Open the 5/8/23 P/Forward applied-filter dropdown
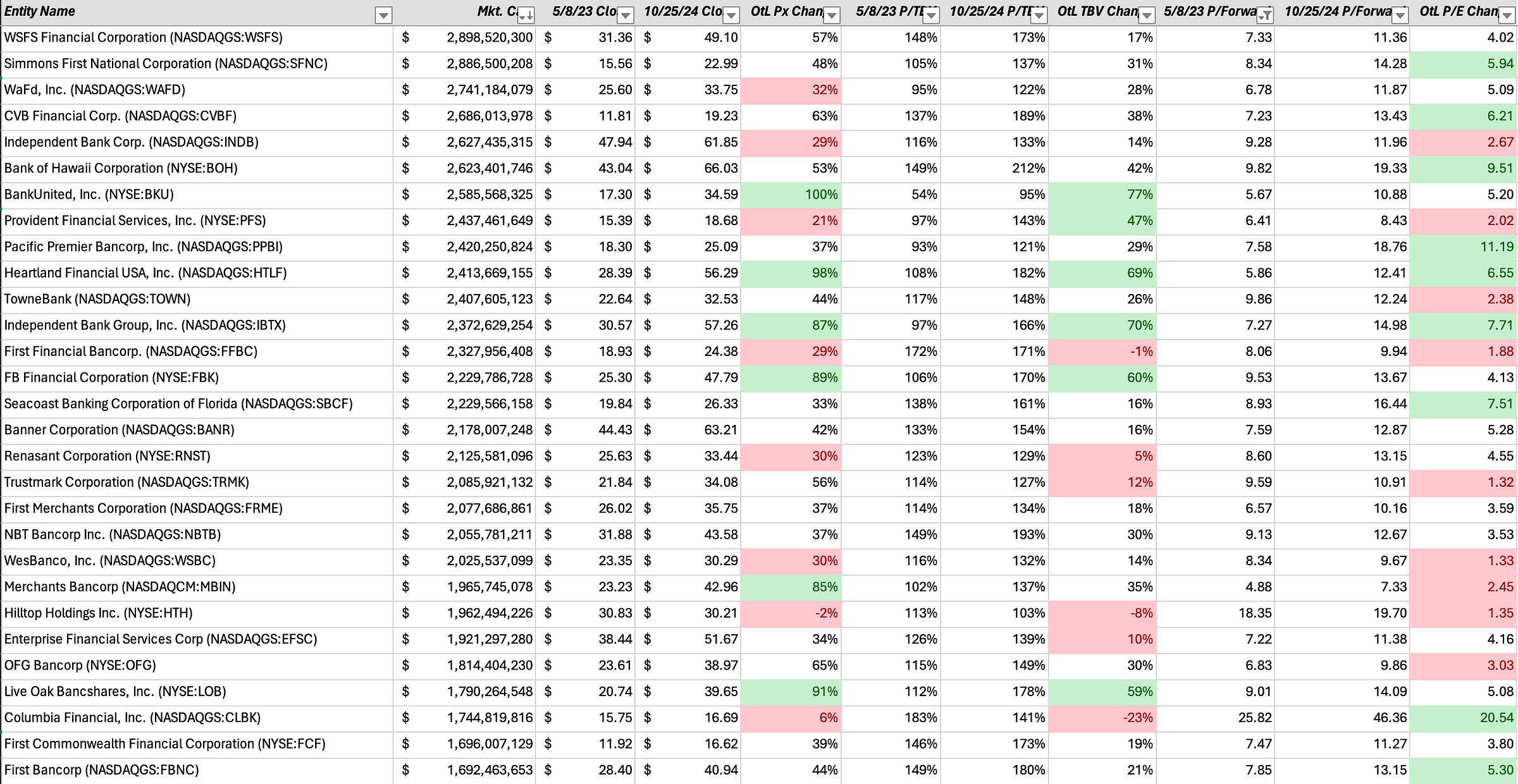Screen dimensions: 1518x784 (1265, 15)
